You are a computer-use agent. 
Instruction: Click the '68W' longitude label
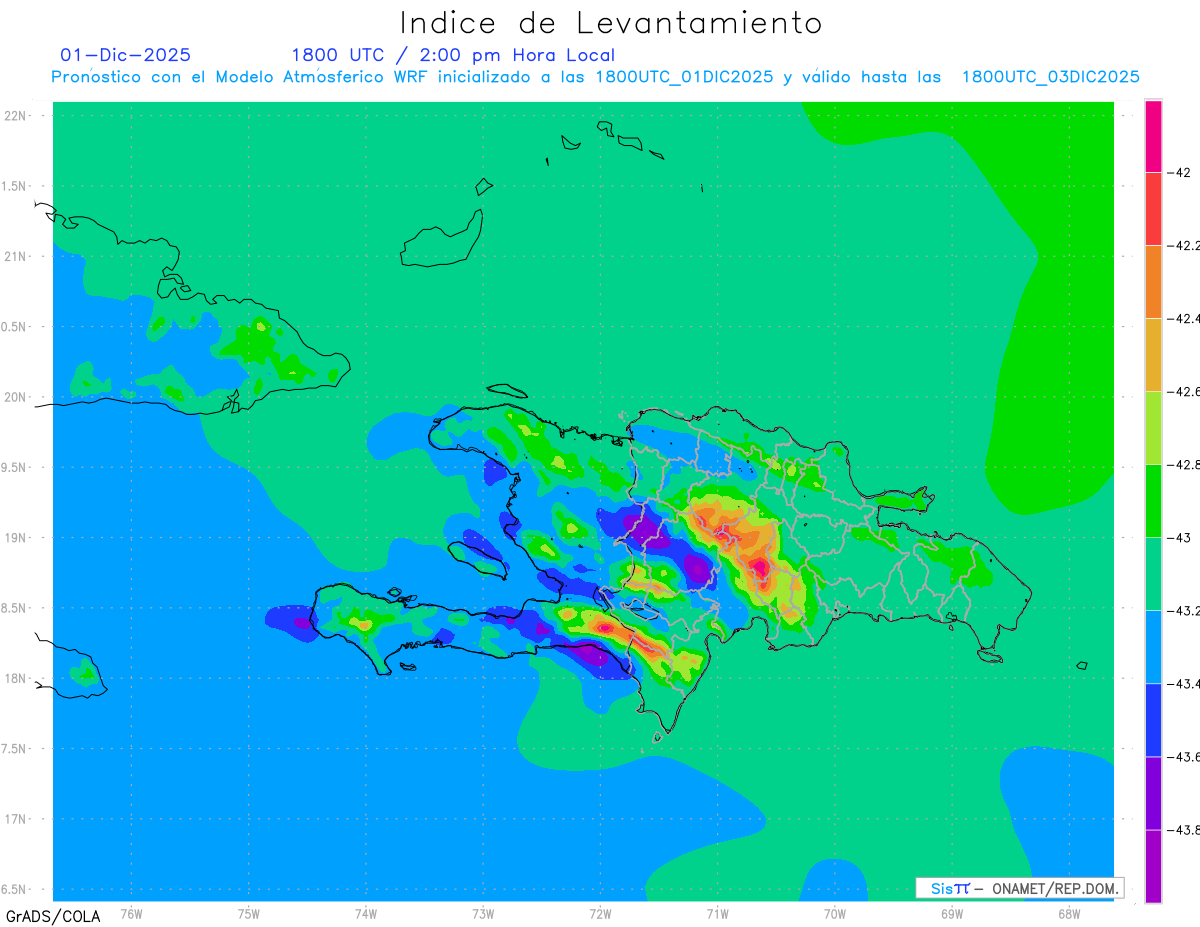click(1069, 913)
